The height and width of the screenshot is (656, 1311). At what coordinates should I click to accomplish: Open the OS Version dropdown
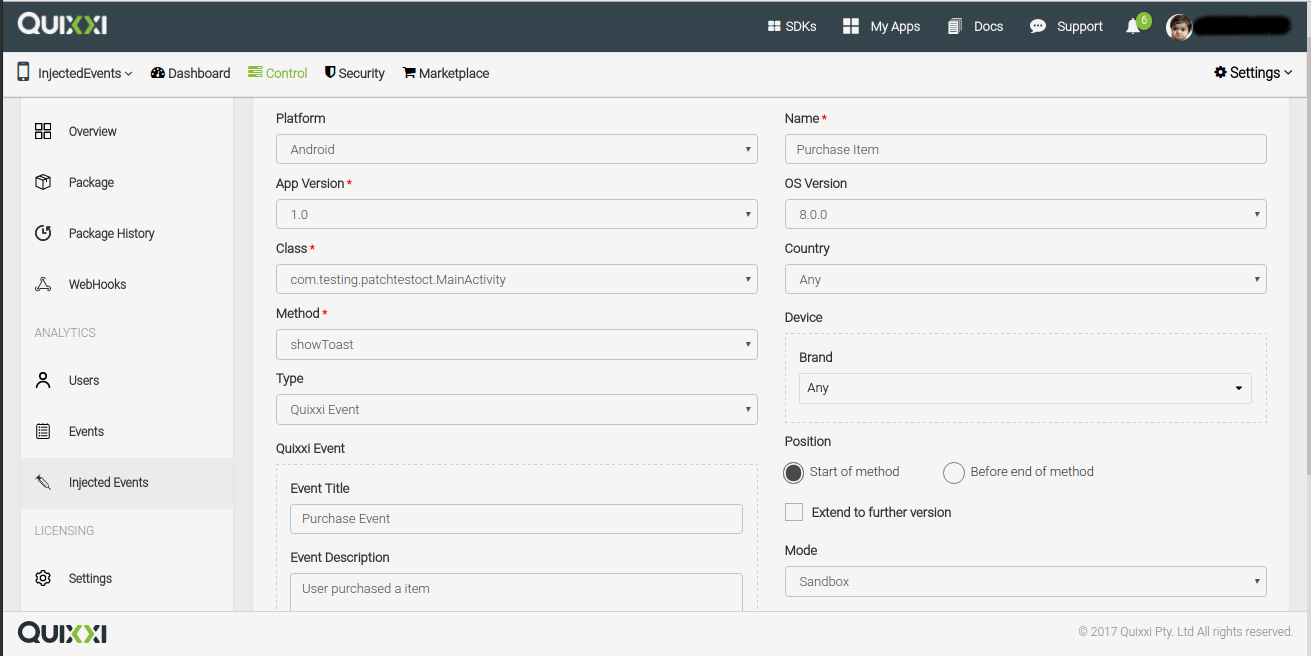(x=1025, y=214)
